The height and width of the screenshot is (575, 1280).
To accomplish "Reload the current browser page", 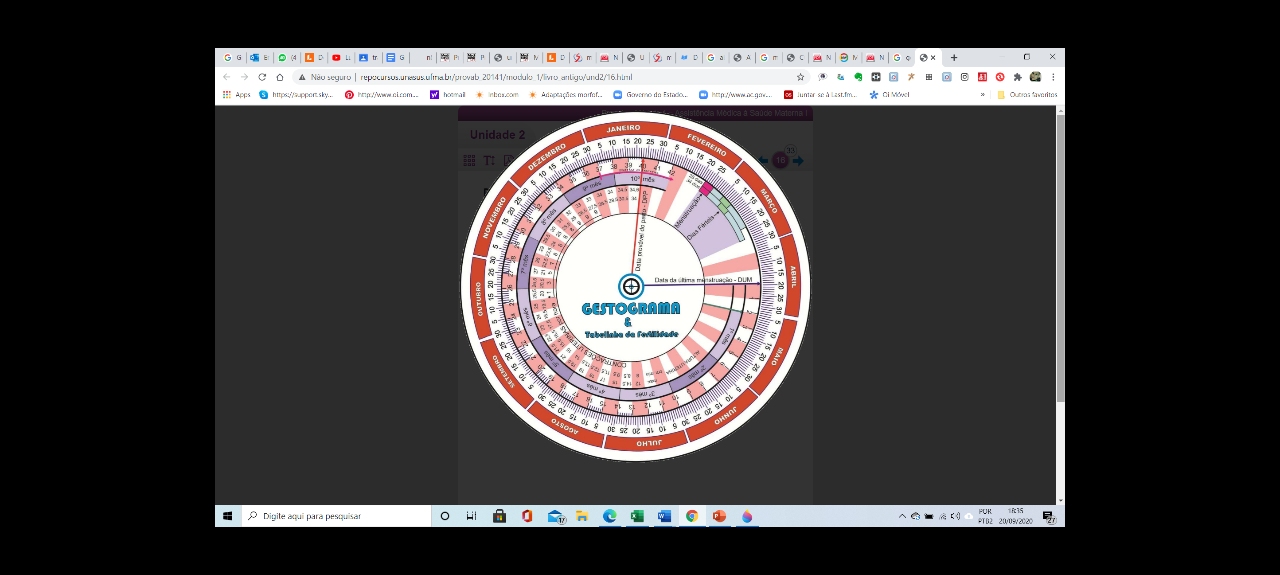I will tap(262, 77).
